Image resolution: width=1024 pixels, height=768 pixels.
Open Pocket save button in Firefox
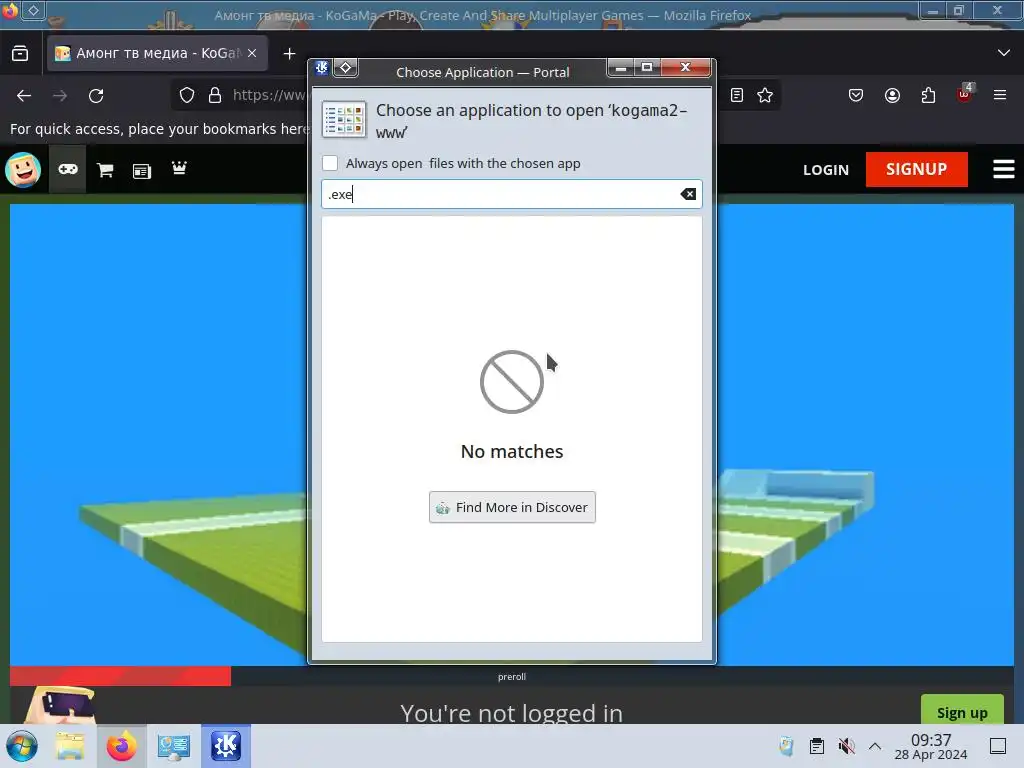pyautogui.click(x=856, y=95)
